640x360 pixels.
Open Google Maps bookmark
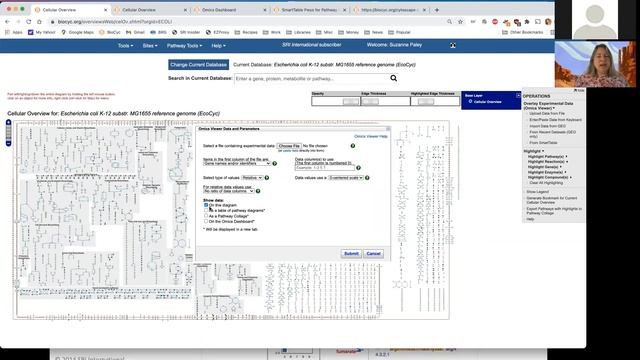77,32
